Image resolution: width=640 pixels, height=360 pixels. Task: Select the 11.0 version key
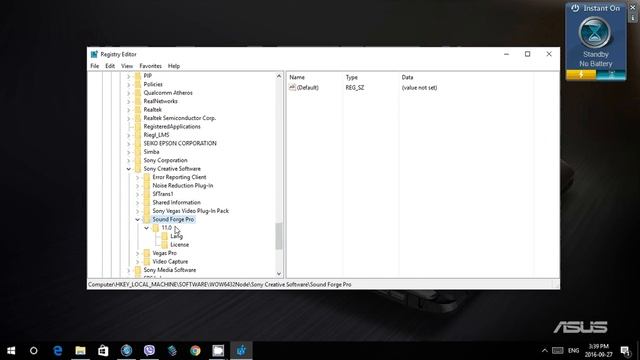[x=167, y=228]
